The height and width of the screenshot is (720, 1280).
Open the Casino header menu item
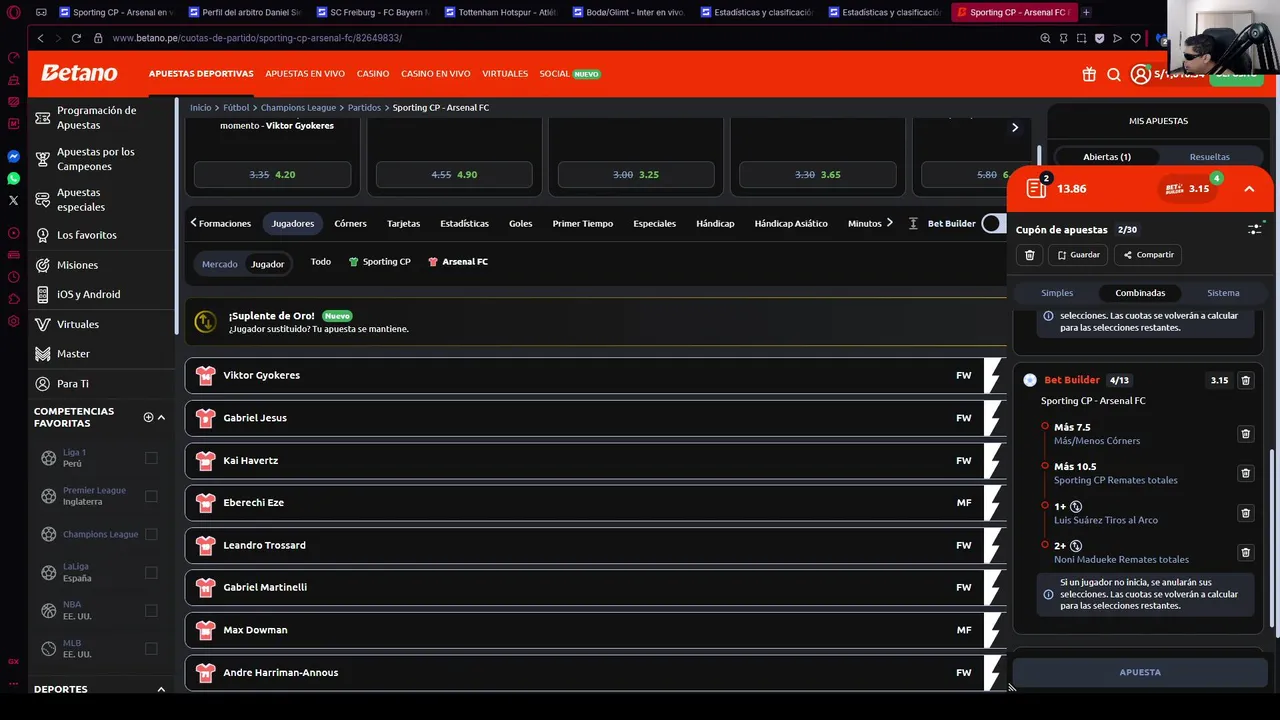pyautogui.click(x=373, y=74)
